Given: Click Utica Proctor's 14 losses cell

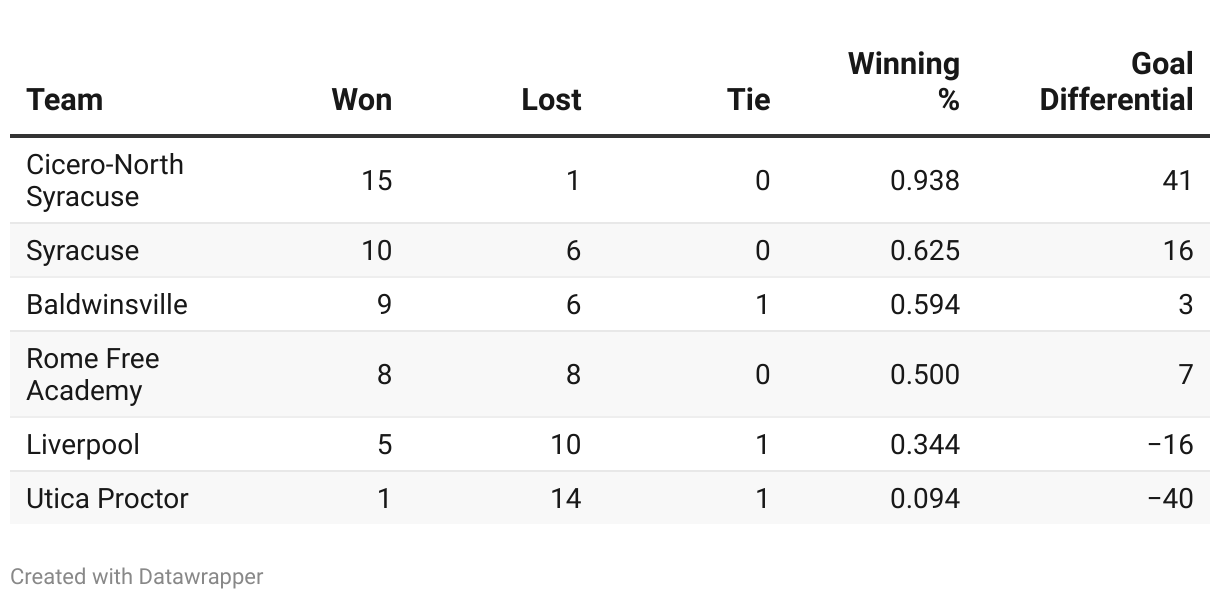Looking at the screenshot, I should [565, 498].
